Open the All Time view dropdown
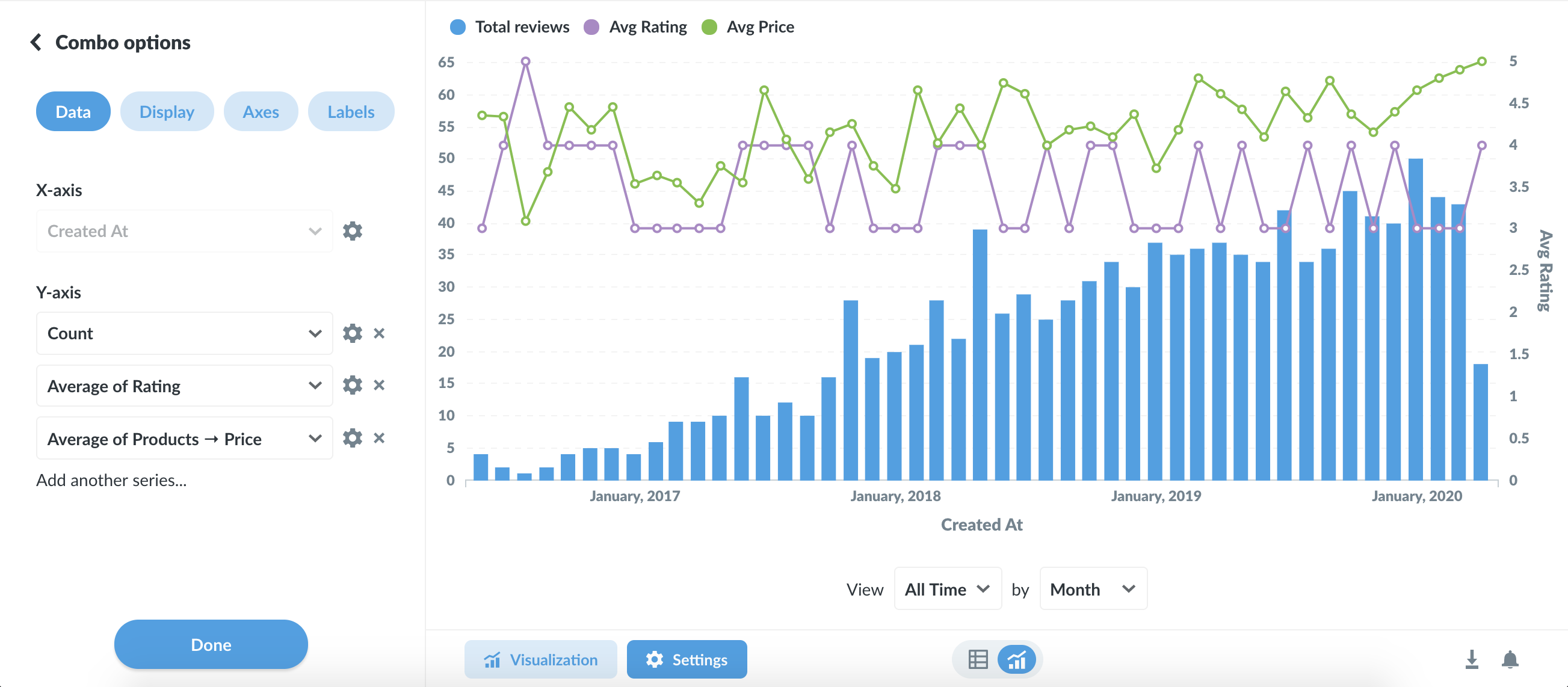Viewport: 1568px width, 687px height. [x=947, y=589]
